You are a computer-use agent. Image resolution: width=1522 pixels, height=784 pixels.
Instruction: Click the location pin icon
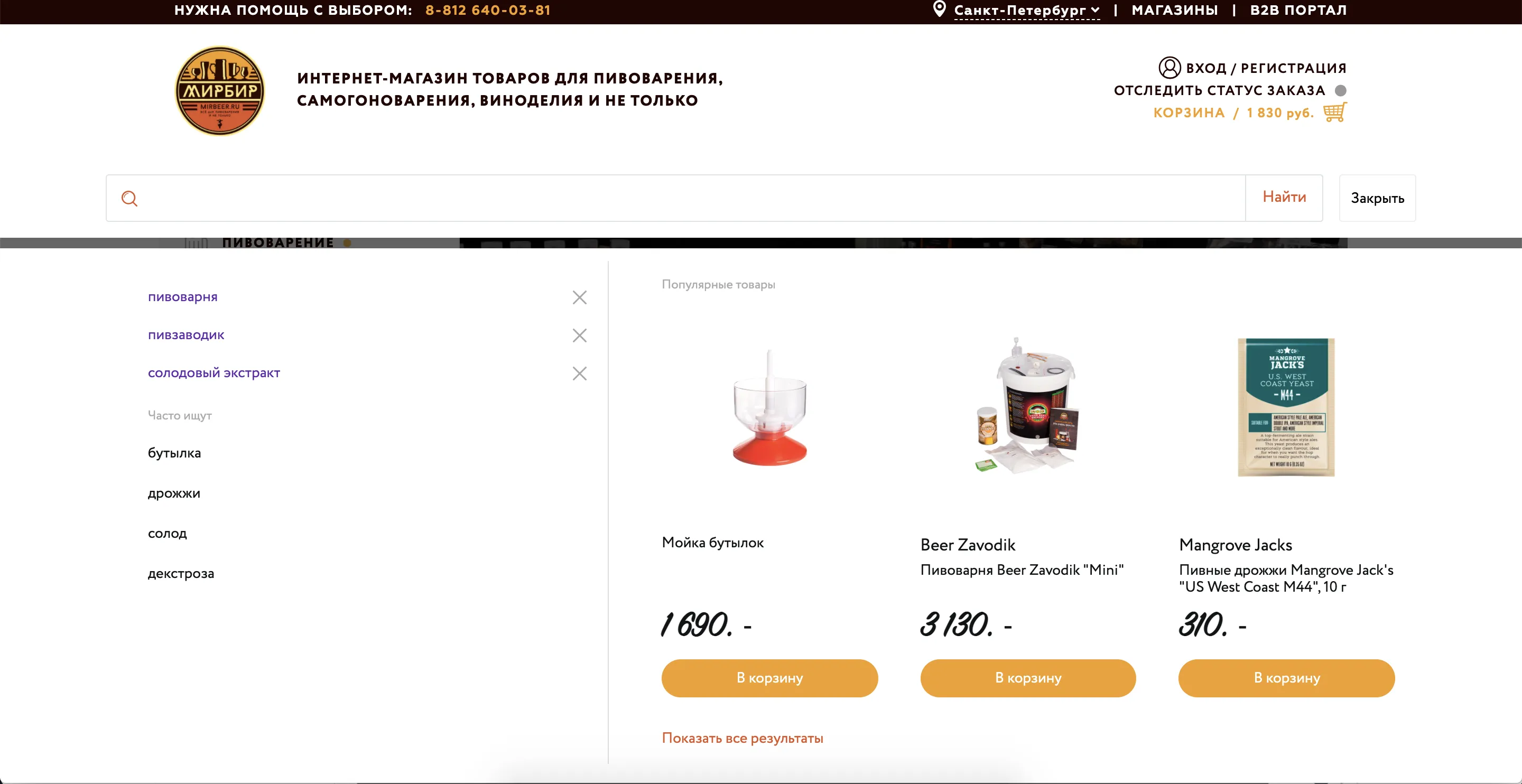940,9
